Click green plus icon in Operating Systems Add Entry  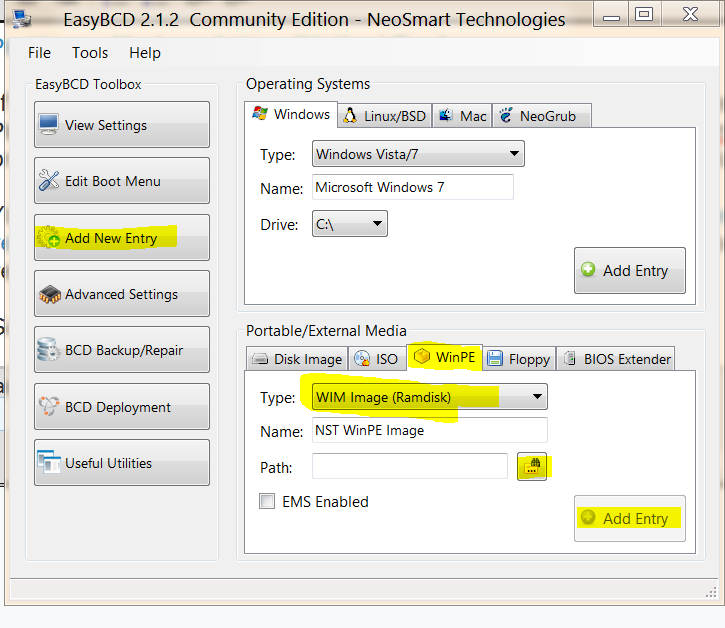click(x=588, y=269)
